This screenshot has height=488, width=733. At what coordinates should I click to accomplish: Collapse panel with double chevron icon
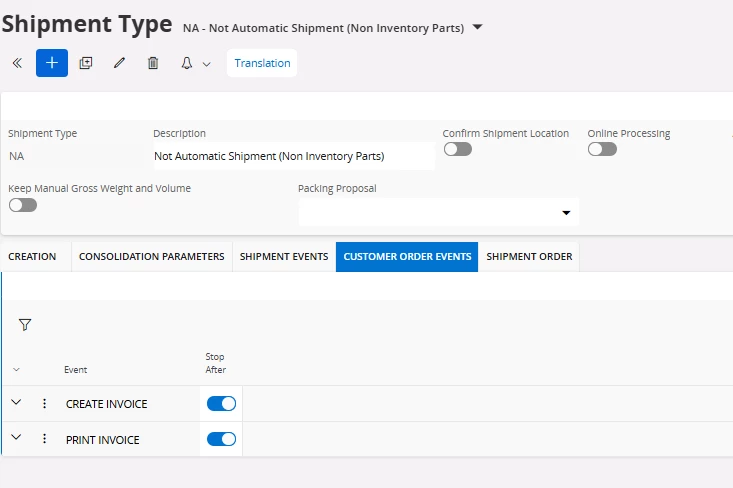tap(17, 63)
